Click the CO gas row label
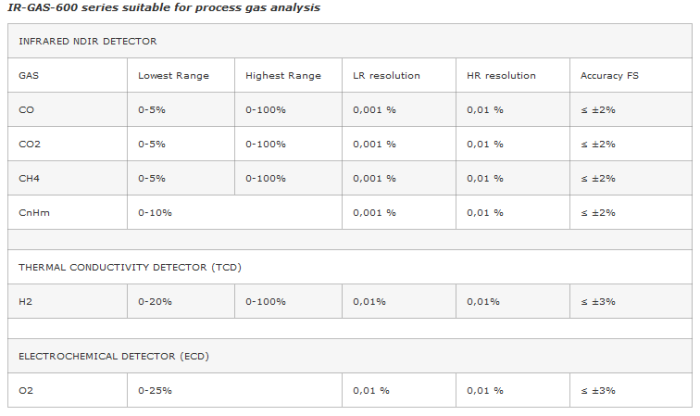 (x=26, y=110)
